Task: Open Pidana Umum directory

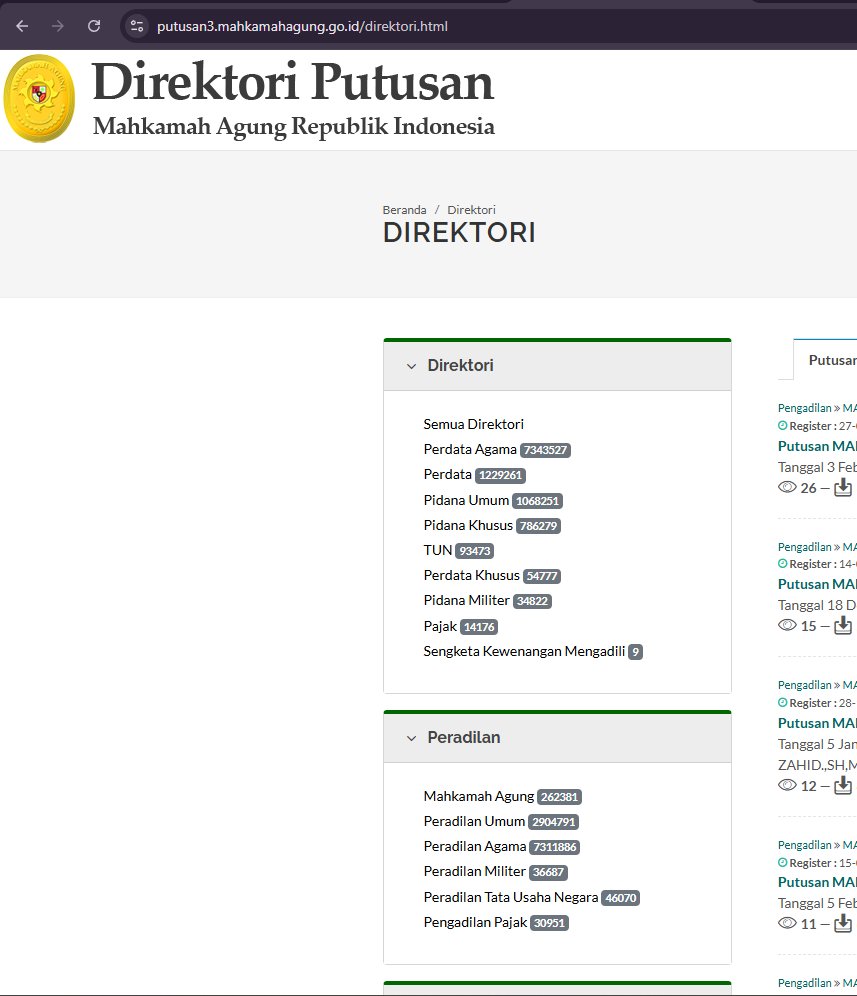Action: (x=466, y=500)
